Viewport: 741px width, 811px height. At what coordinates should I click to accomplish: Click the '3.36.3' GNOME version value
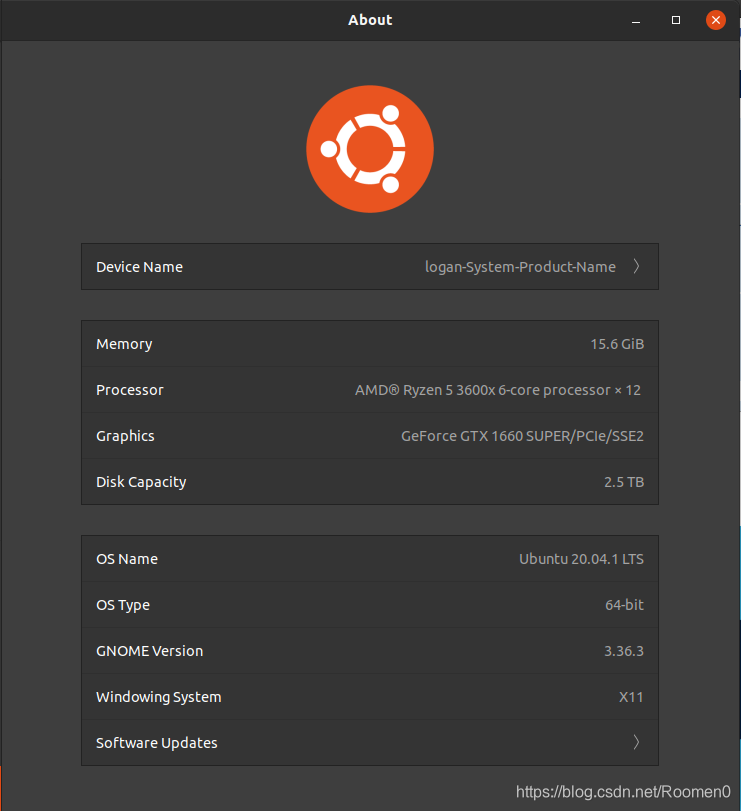tap(624, 651)
